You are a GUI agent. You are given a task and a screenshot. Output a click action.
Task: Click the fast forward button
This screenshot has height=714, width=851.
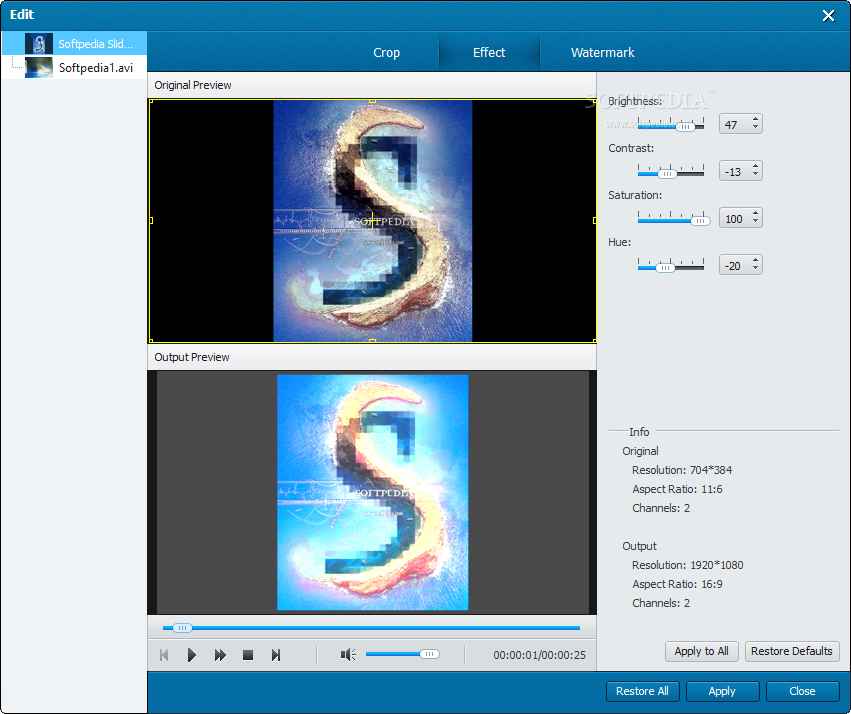point(220,655)
